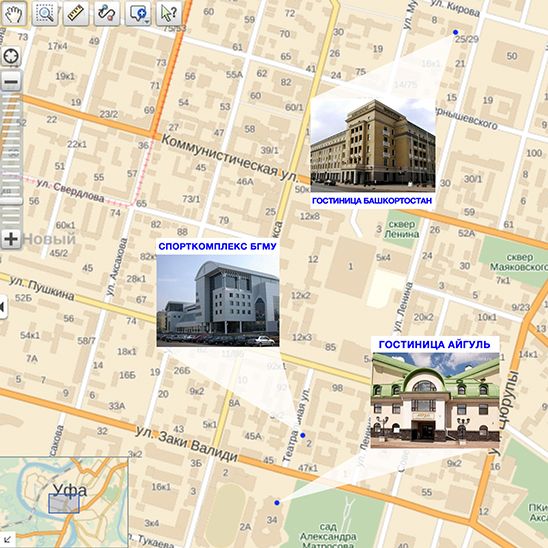Open the route planning tool
Screen dimensions: 548x548
107,14
